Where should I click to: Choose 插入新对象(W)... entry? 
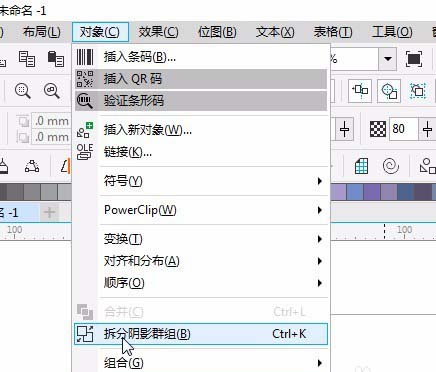201,130
